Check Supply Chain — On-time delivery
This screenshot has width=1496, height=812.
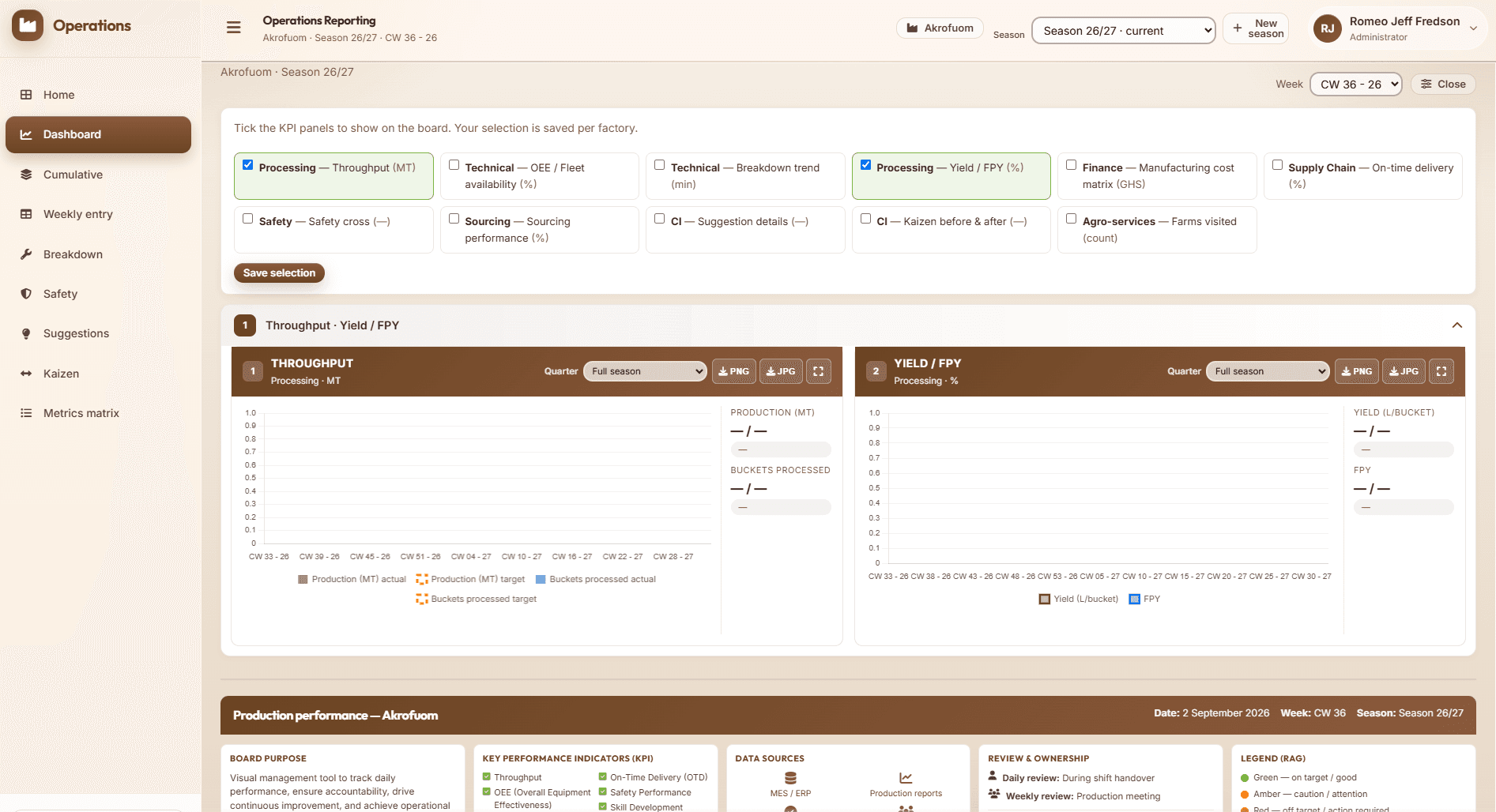(1277, 165)
